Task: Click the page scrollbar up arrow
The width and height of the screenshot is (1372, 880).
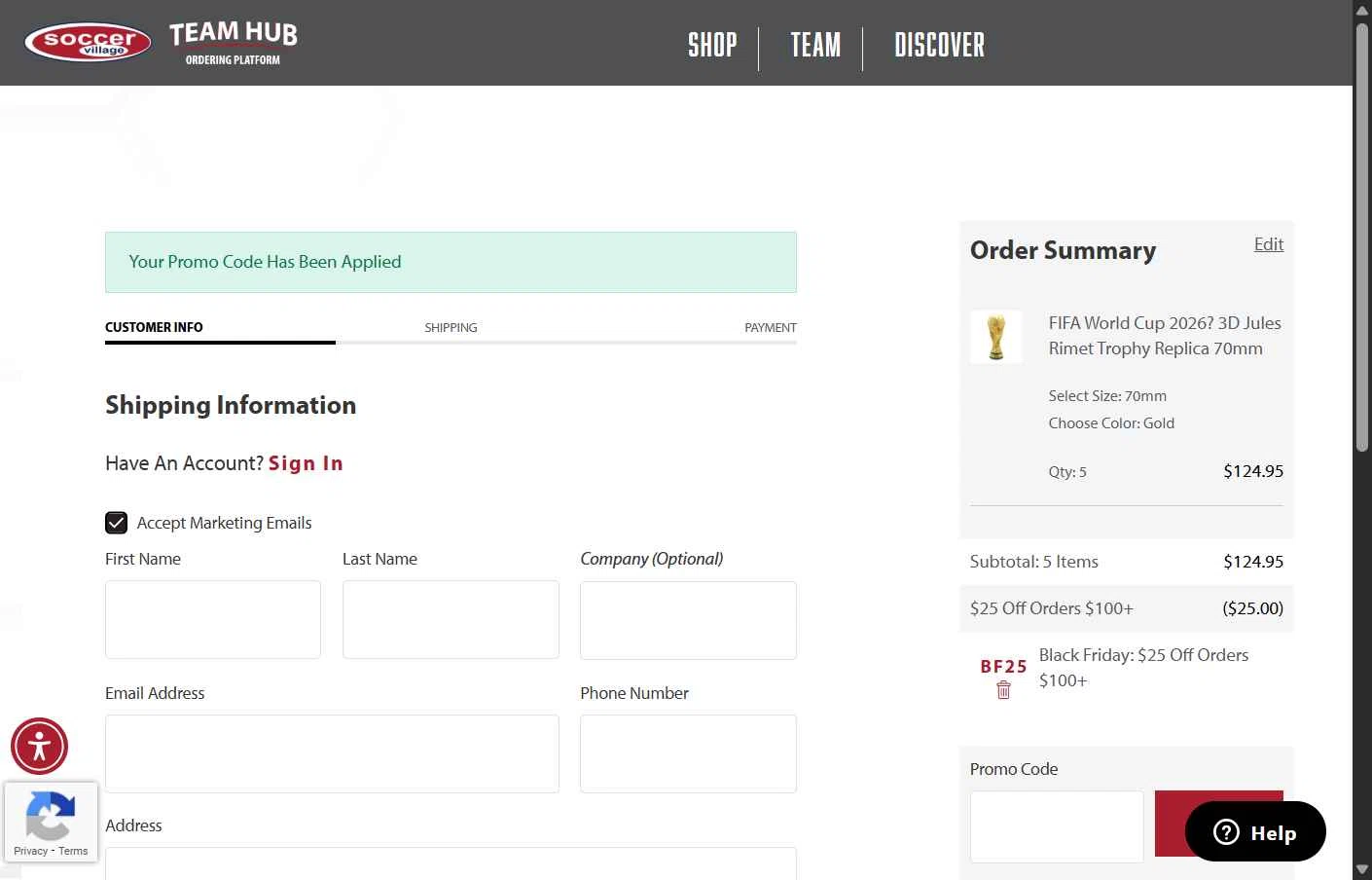Action: (x=1362, y=10)
